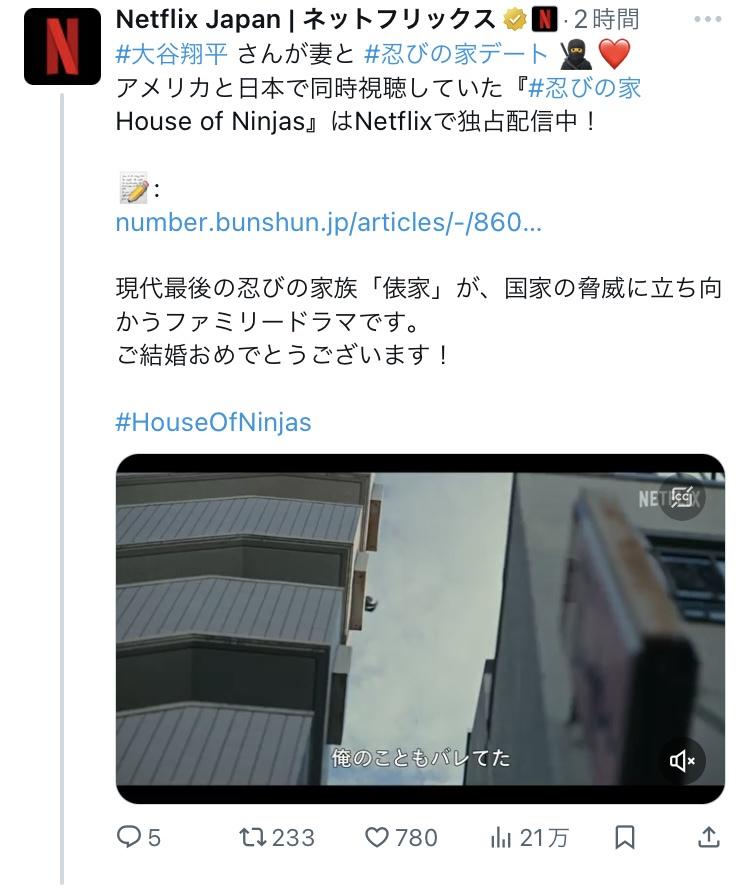Play the House of Ninjas video
Image resolution: width=750 pixels, height=888 pixels.
click(420, 629)
